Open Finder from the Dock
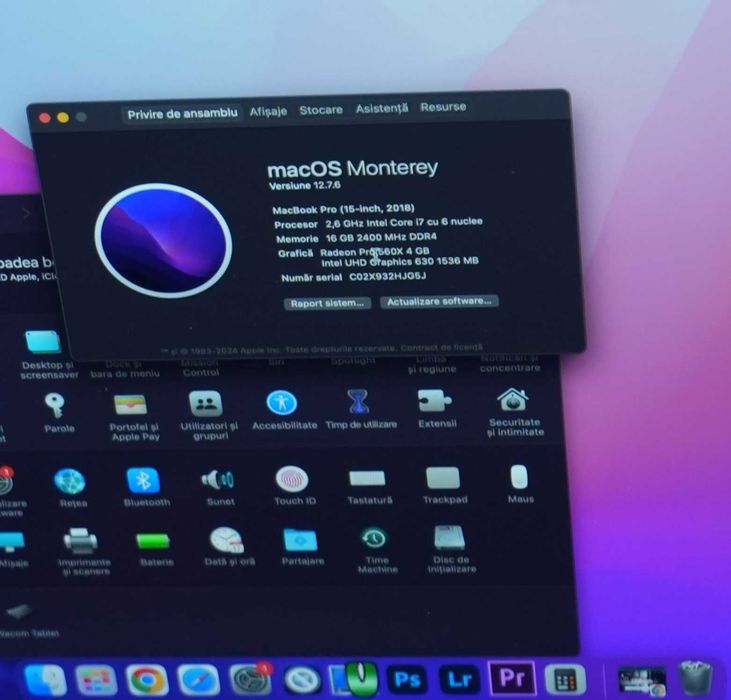 45,680
